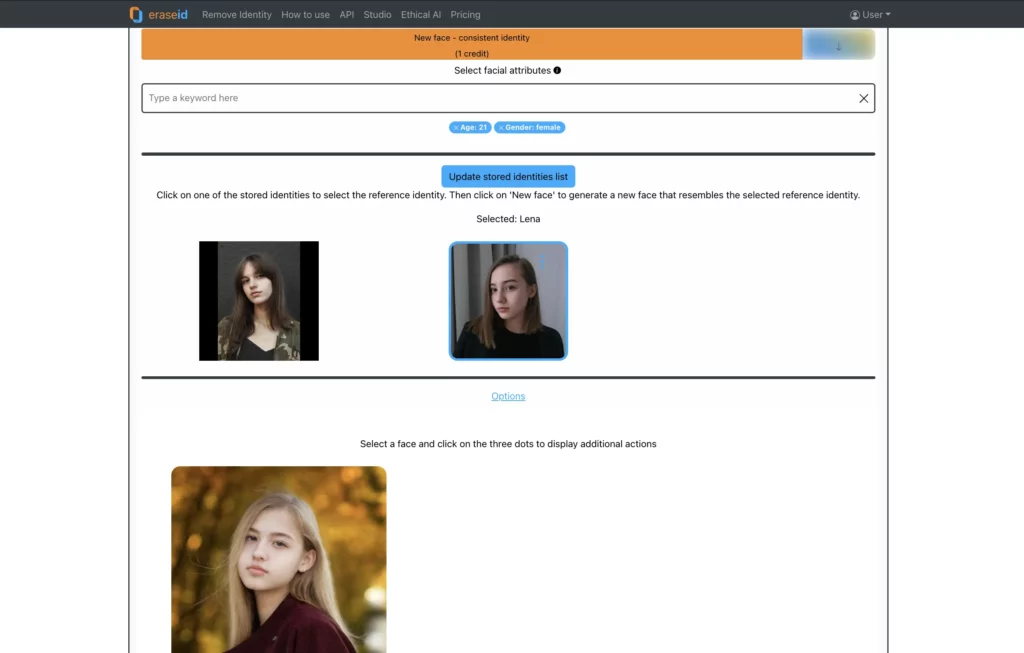This screenshot has width=1024, height=653.
Task: Open the 'How to use' page
Action: (x=305, y=14)
